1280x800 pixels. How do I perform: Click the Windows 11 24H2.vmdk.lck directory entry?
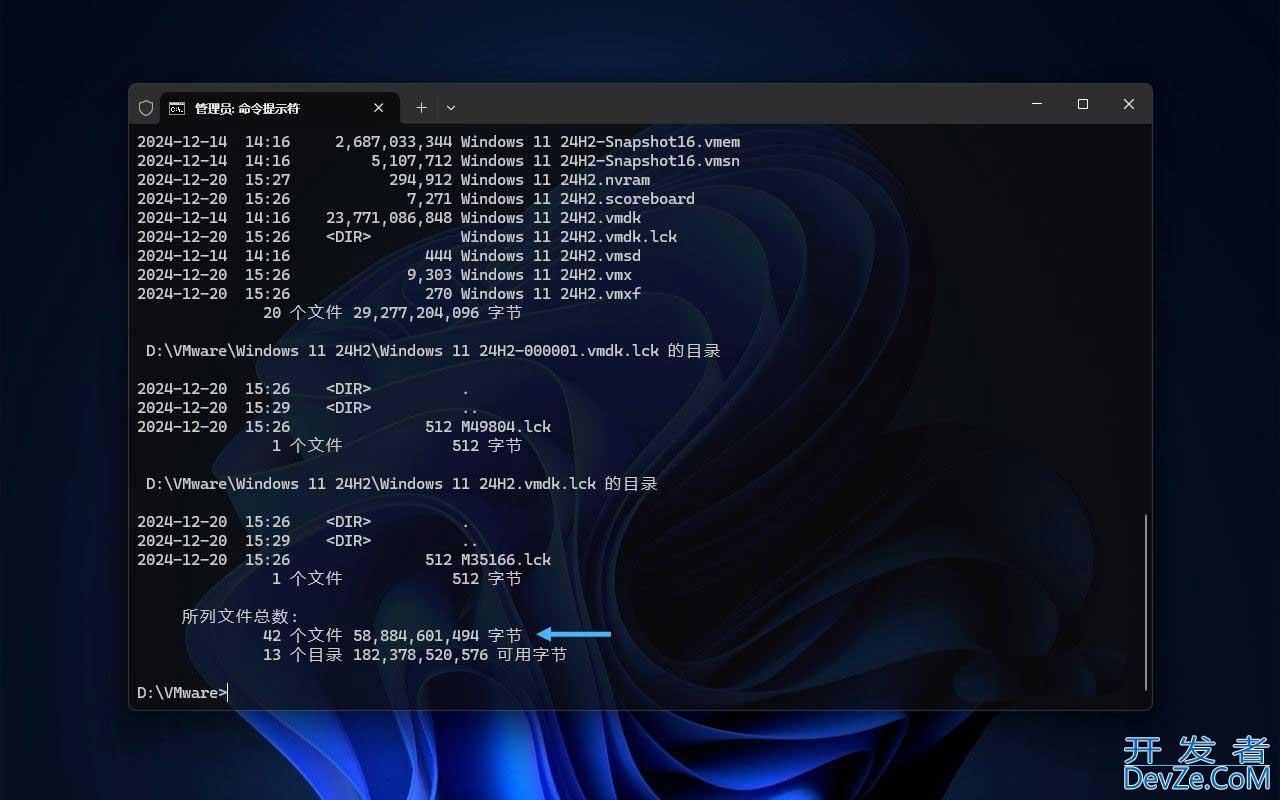pyautogui.click(x=407, y=237)
